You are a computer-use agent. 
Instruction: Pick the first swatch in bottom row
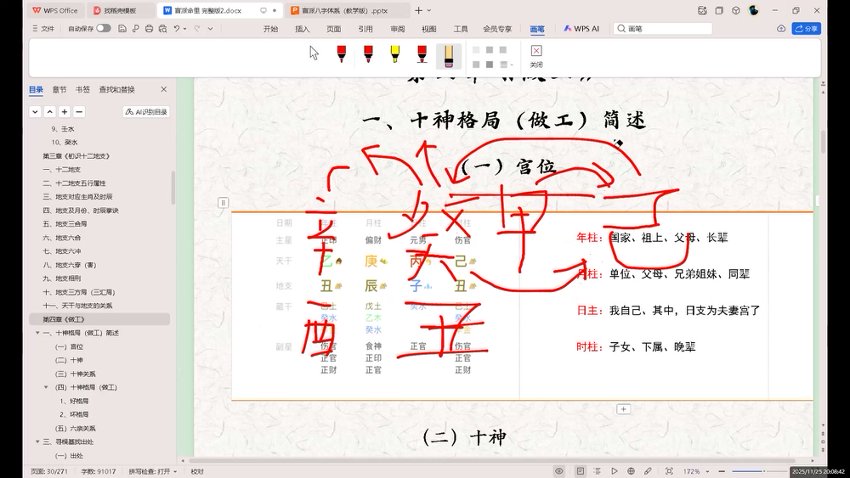[476, 64]
